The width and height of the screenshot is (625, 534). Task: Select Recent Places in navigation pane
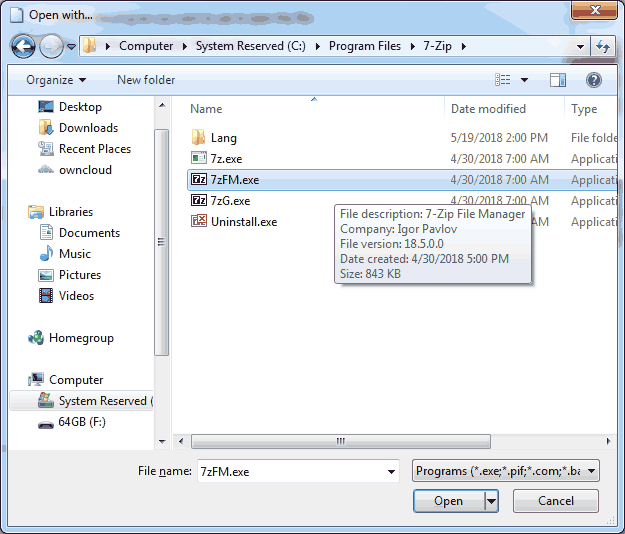(x=95, y=149)
